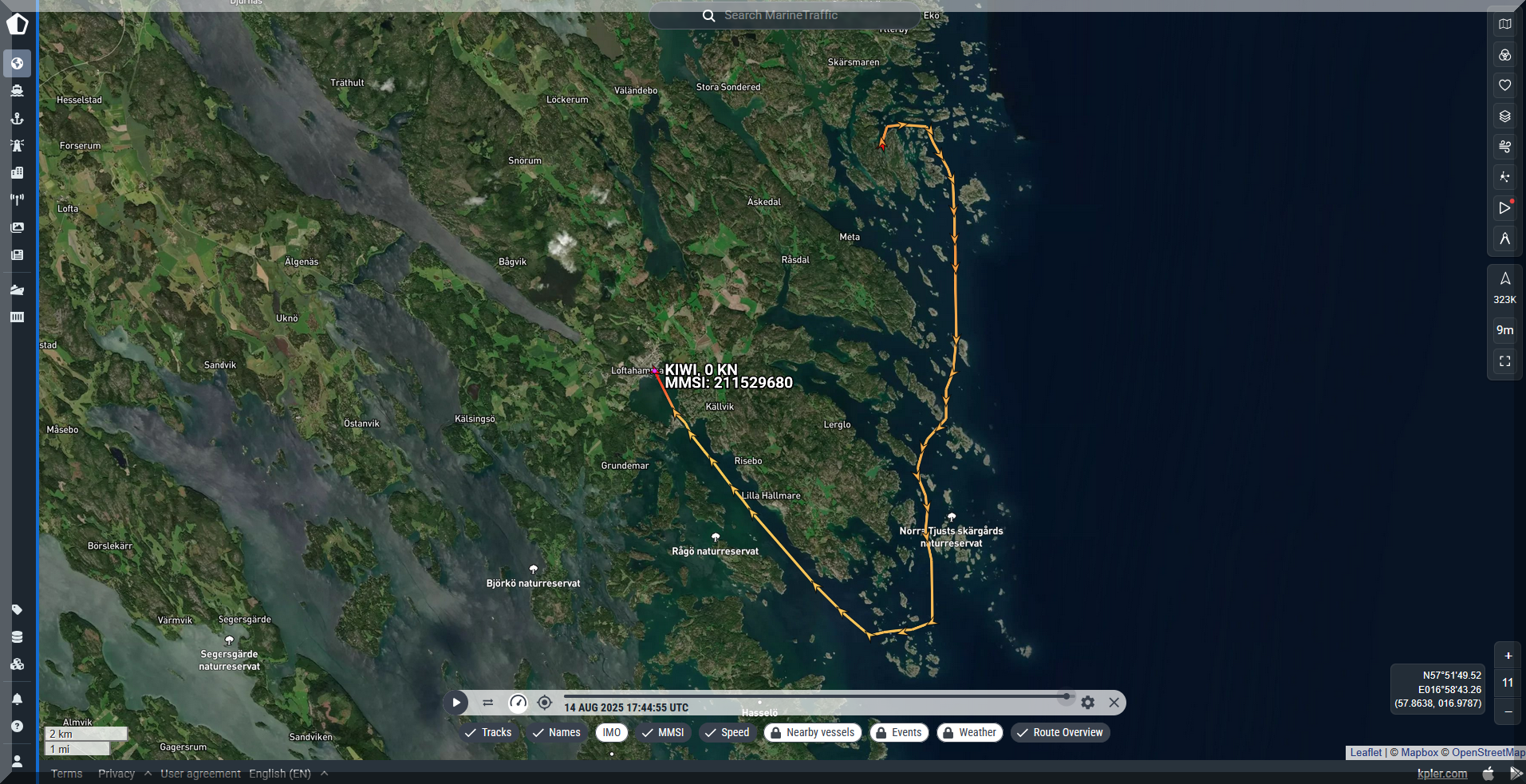Toggle the Speed label chip
The width and height of the screenshot is (1526, 784).
click(x=727, y=732)
